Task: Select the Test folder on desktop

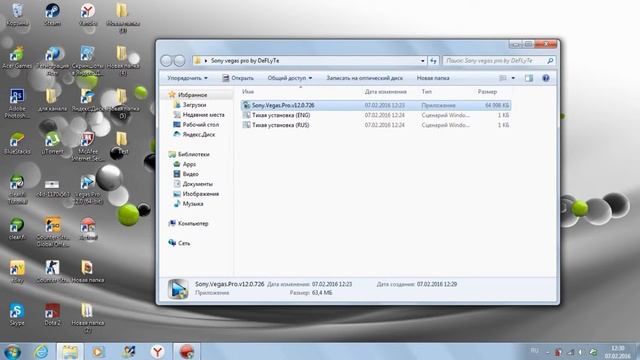Action: click(x=122, y=143)
